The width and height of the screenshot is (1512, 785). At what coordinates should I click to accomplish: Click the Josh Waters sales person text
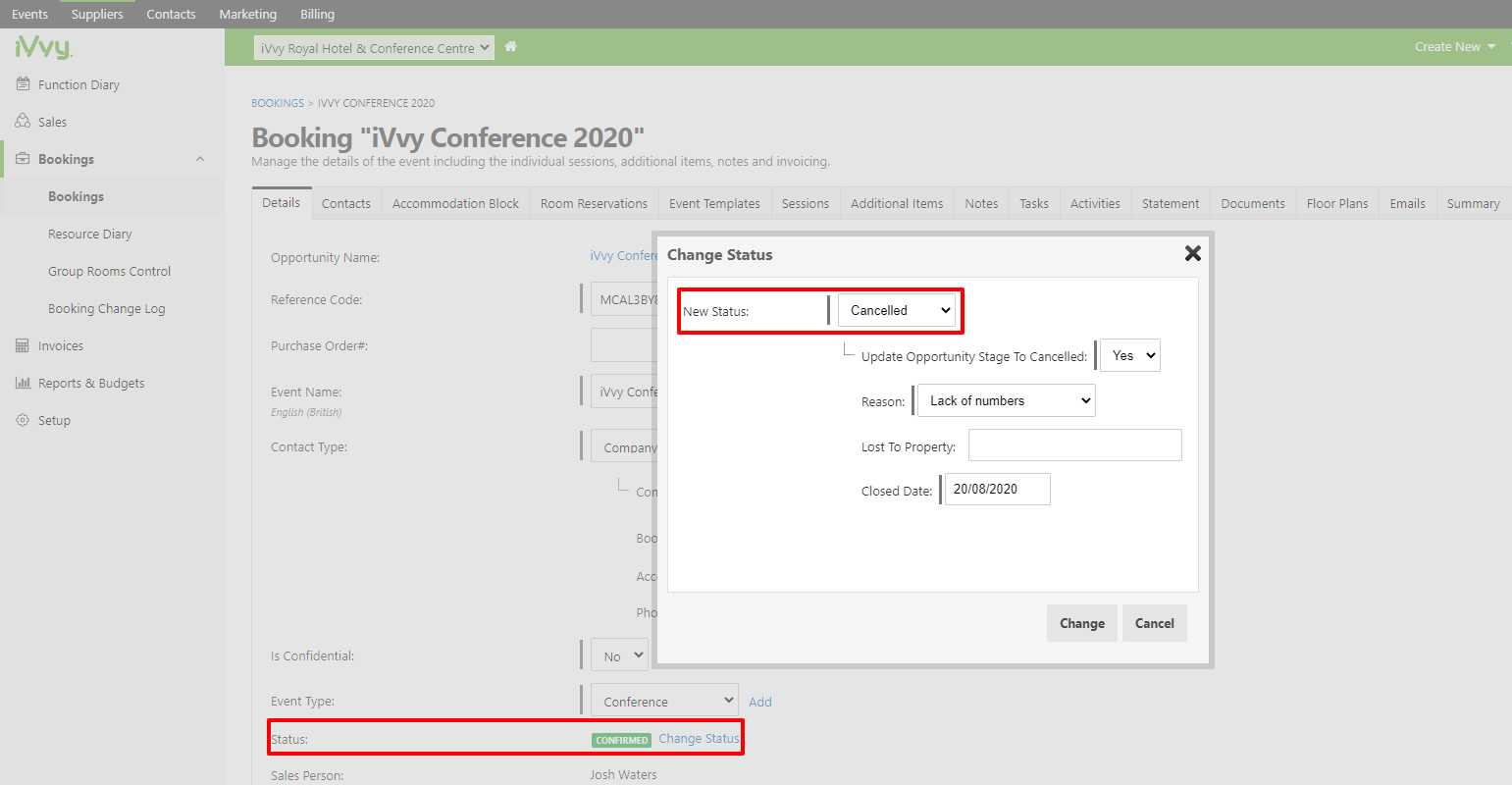[x=623, y=774]
